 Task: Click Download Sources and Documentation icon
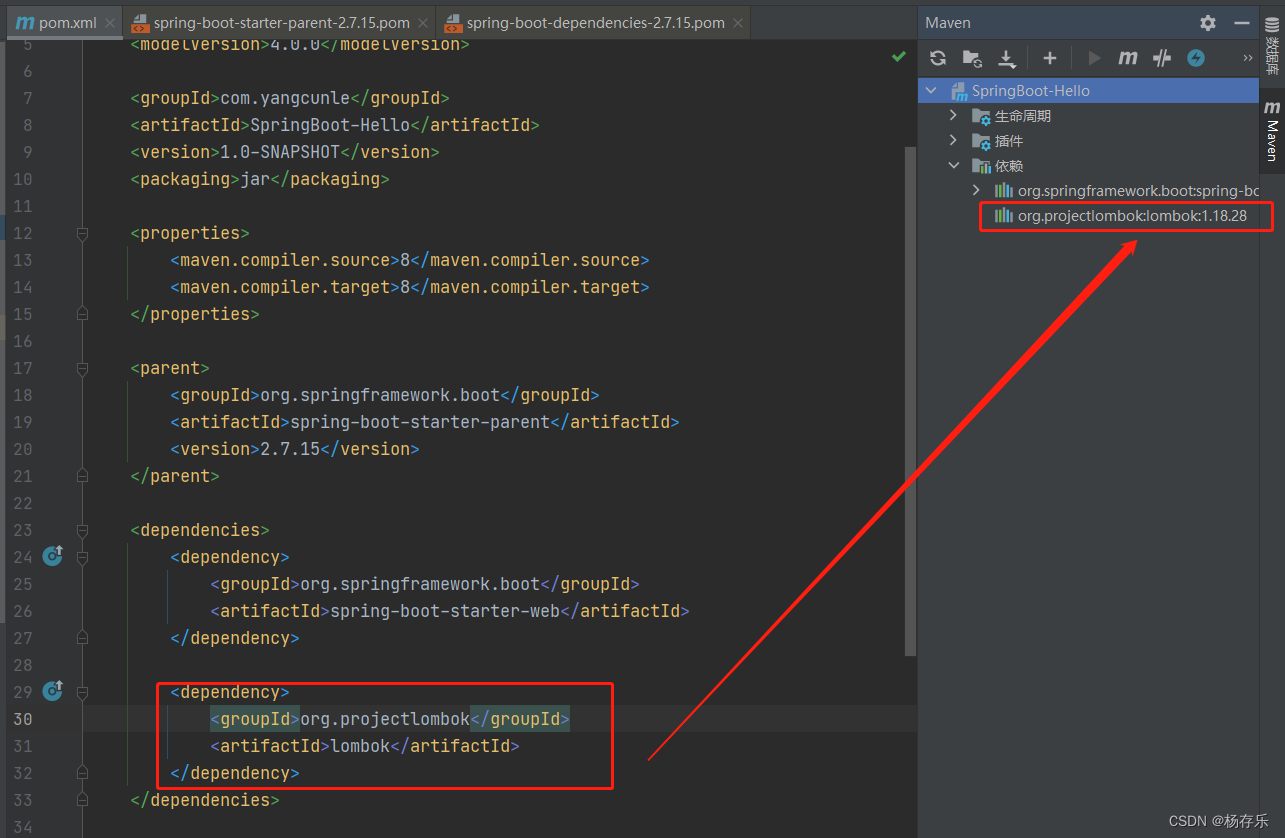click(1007, 58)
